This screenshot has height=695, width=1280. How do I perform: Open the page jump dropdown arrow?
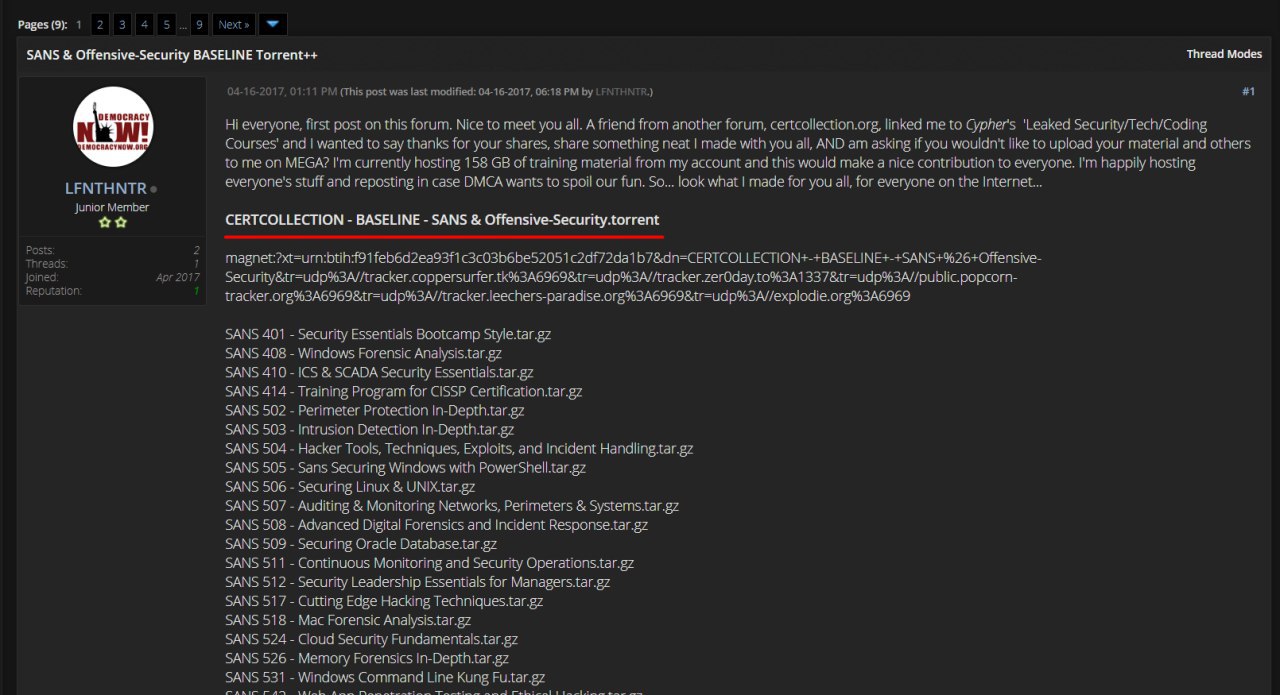[x=272, y=24]
